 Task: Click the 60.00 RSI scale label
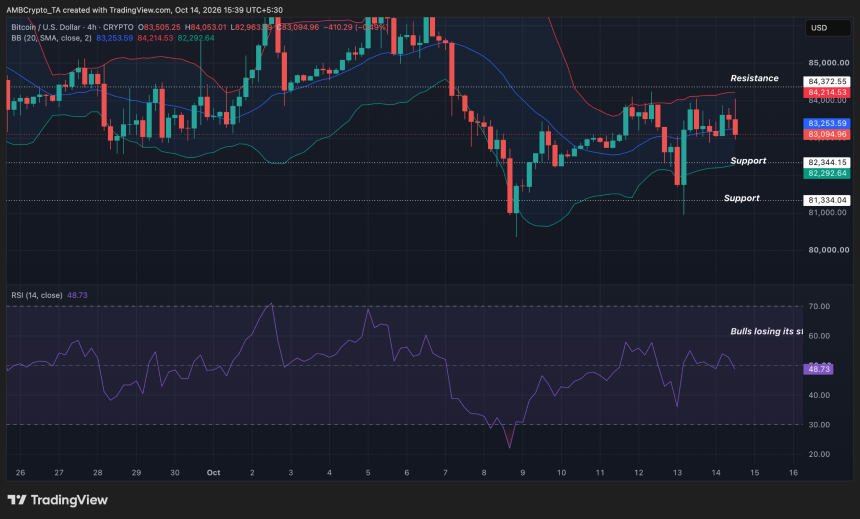[819, 336]
